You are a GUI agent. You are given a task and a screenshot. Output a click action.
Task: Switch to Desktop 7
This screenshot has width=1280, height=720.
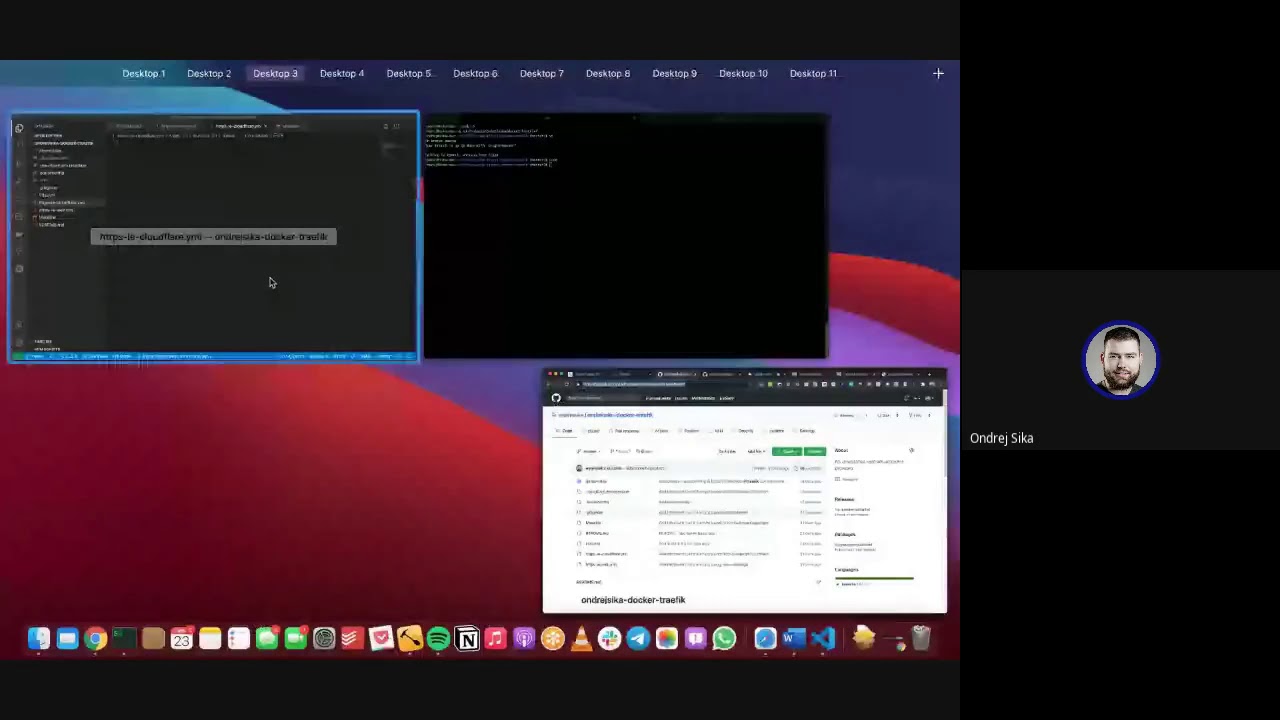click(541, 73)
